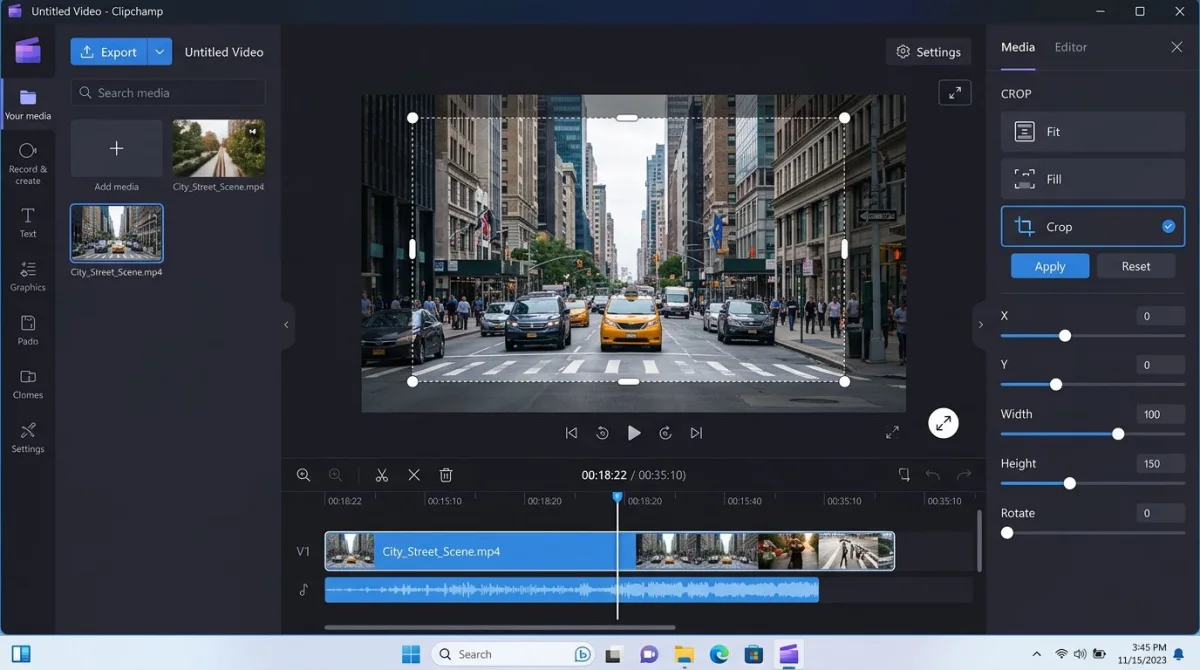Image resolution: width=1200 pixels, height=670 pixels.
Task: Click the timeline playhead marker
Action: click(x=617, y=497)
